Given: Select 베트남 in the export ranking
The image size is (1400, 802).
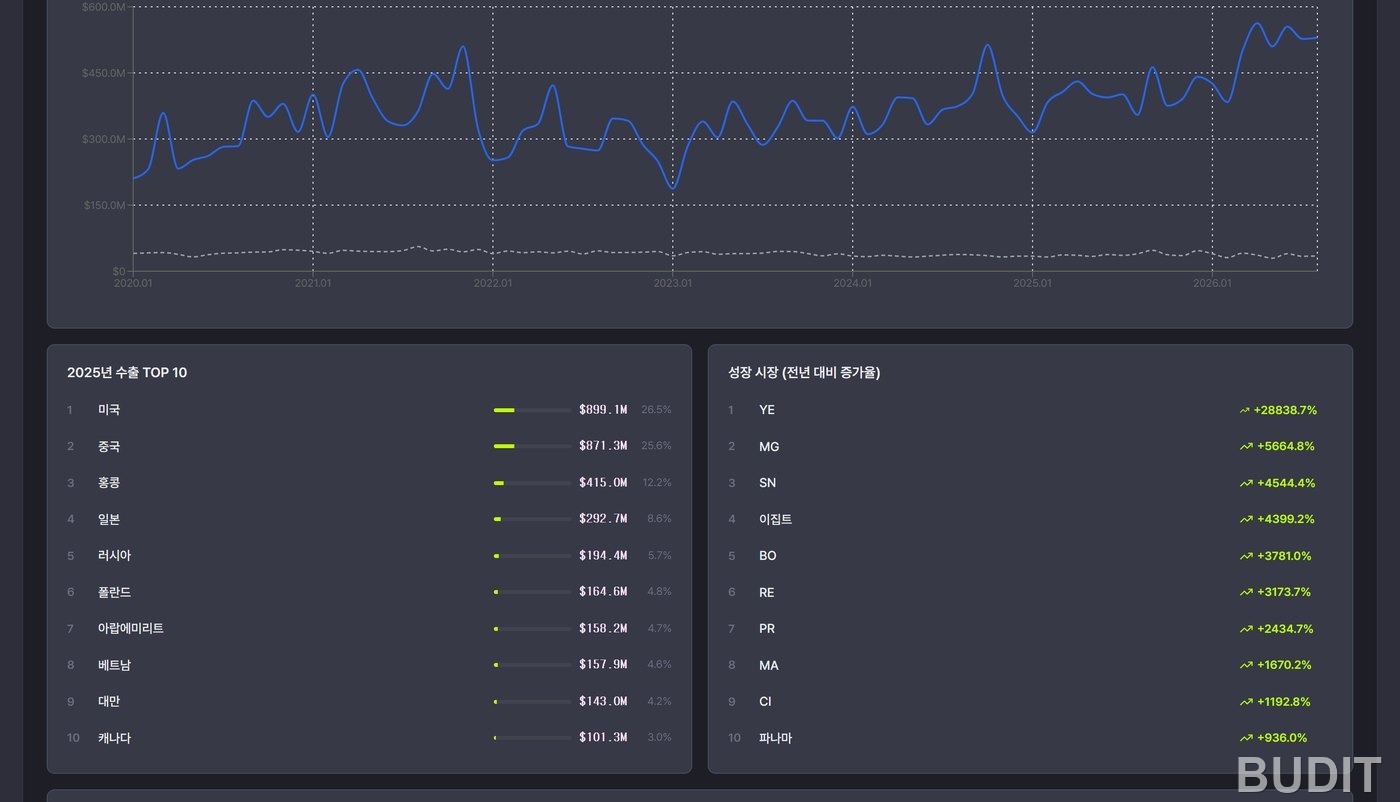Looking at the screenshot, I should [x=115, y=665].
